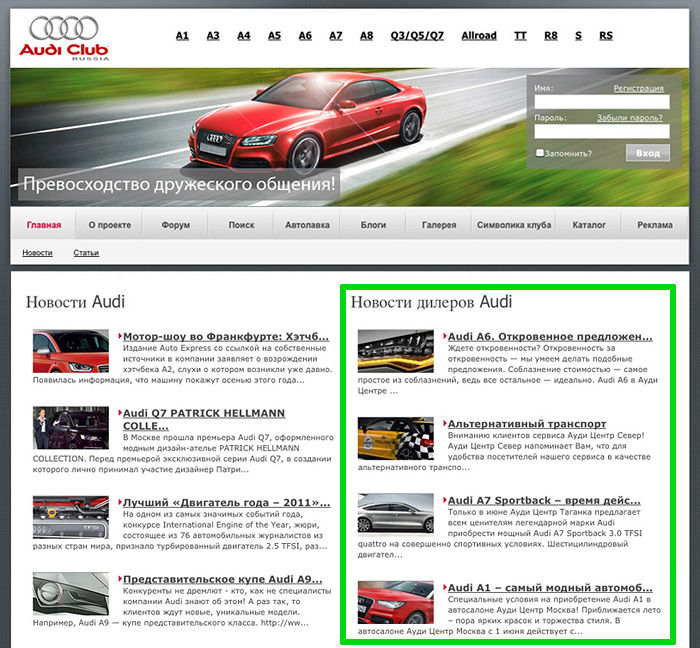700x648 pixels.
Task: Open the Audi A7 Sportback article
Action: pyautogui.click(x=544, y=500)
